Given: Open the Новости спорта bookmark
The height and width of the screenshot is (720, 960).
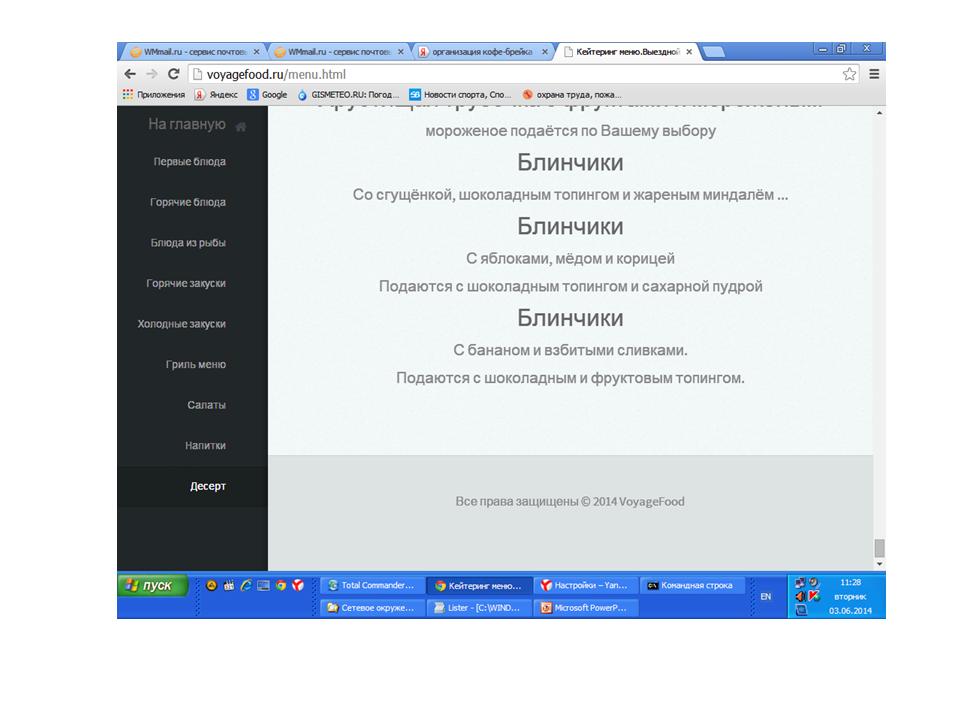Looking at the screenshot, I should tap(460, 94).
